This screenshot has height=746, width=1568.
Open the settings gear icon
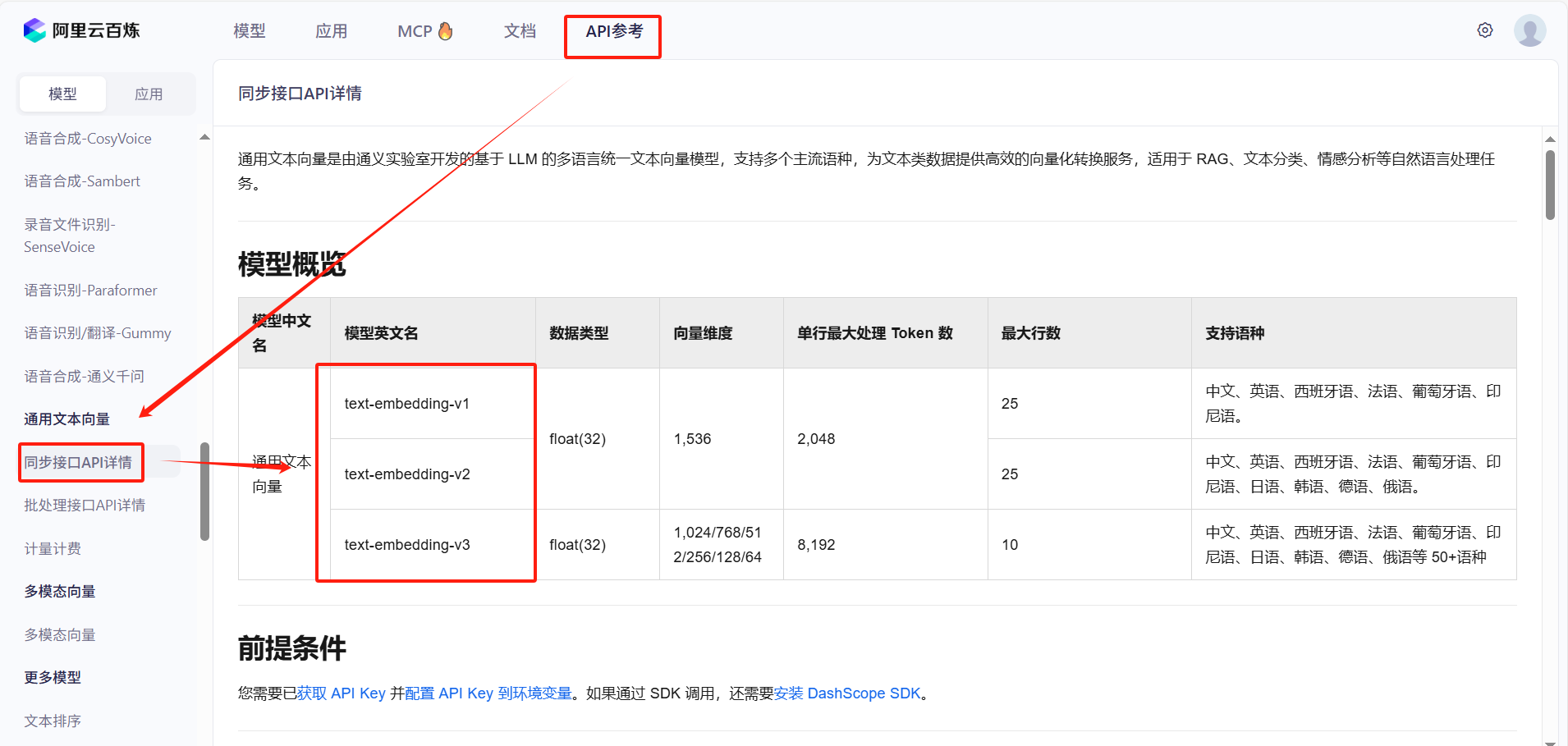1485,30
